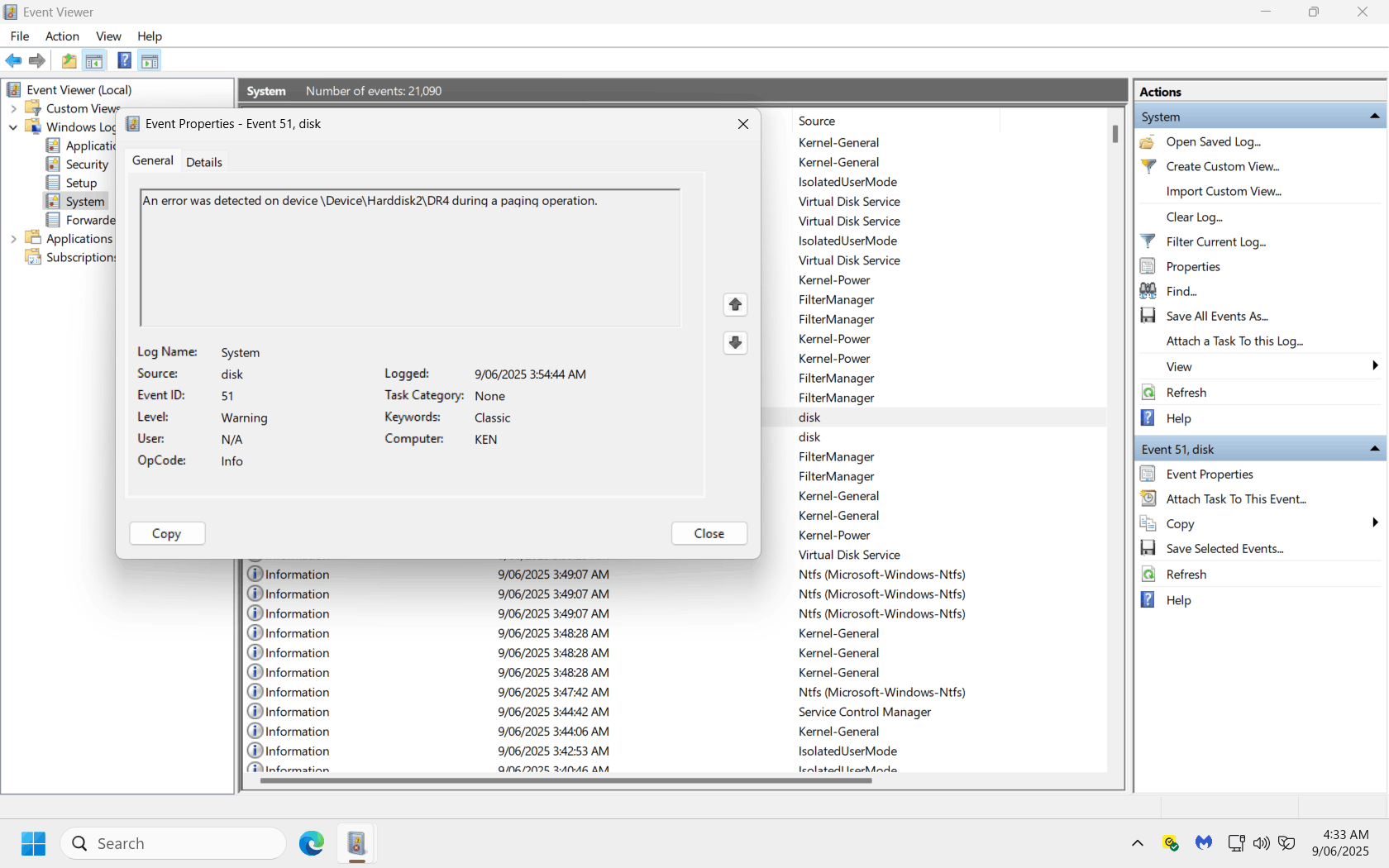1389x868 pixels.
Task: Open the File menu
Action: (x=20, y=36)
